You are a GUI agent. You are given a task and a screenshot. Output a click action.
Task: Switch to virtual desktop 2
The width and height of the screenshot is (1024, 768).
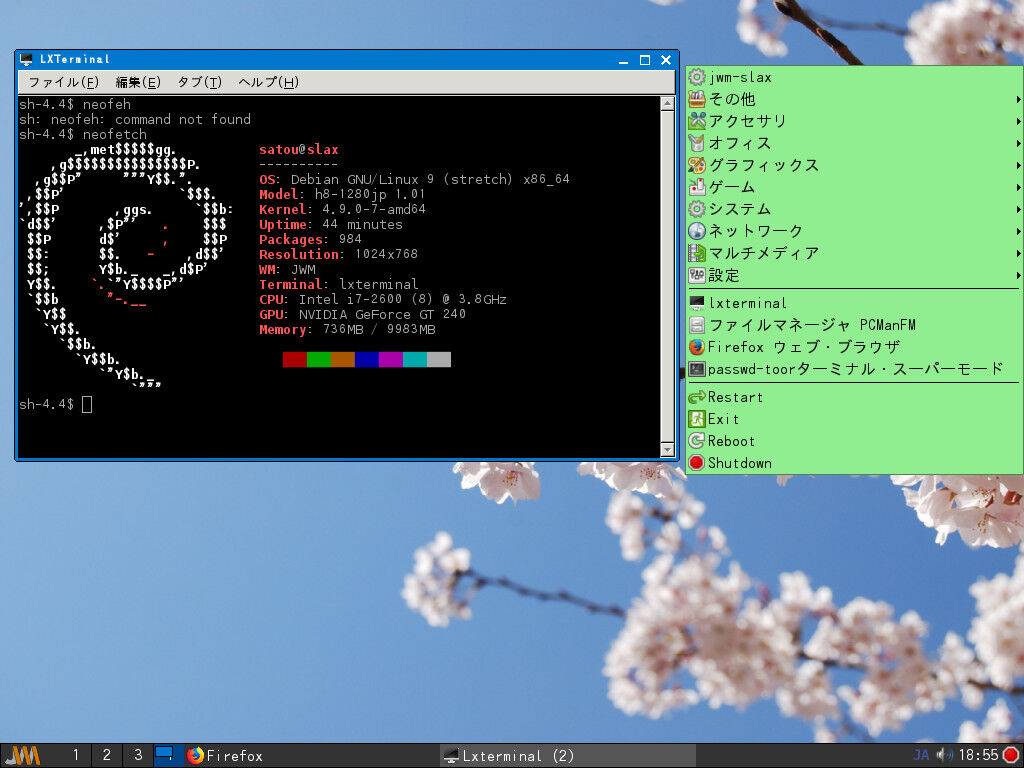coord(106,756)
